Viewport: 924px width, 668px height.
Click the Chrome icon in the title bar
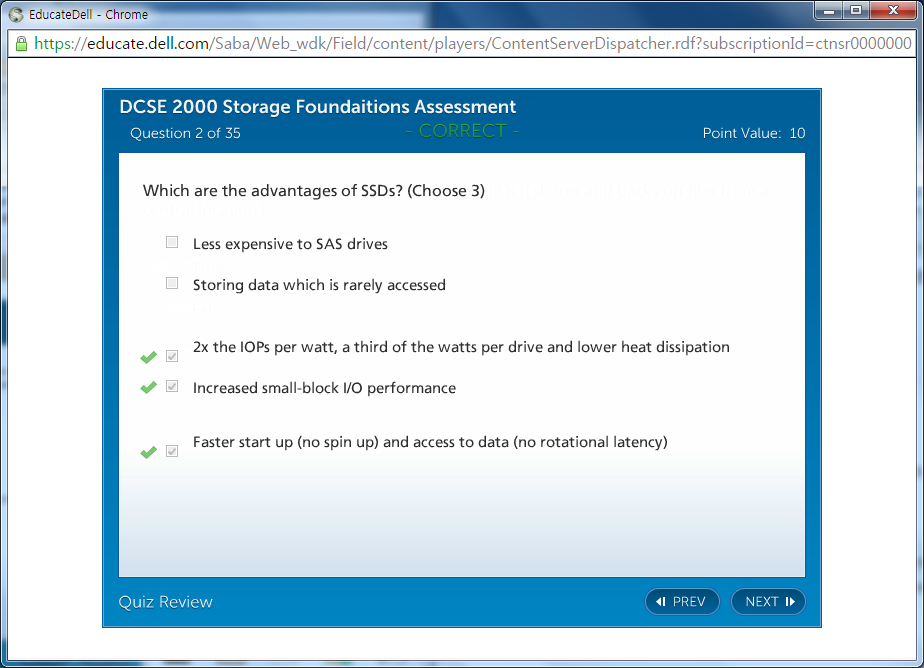[x=15, y=14]
